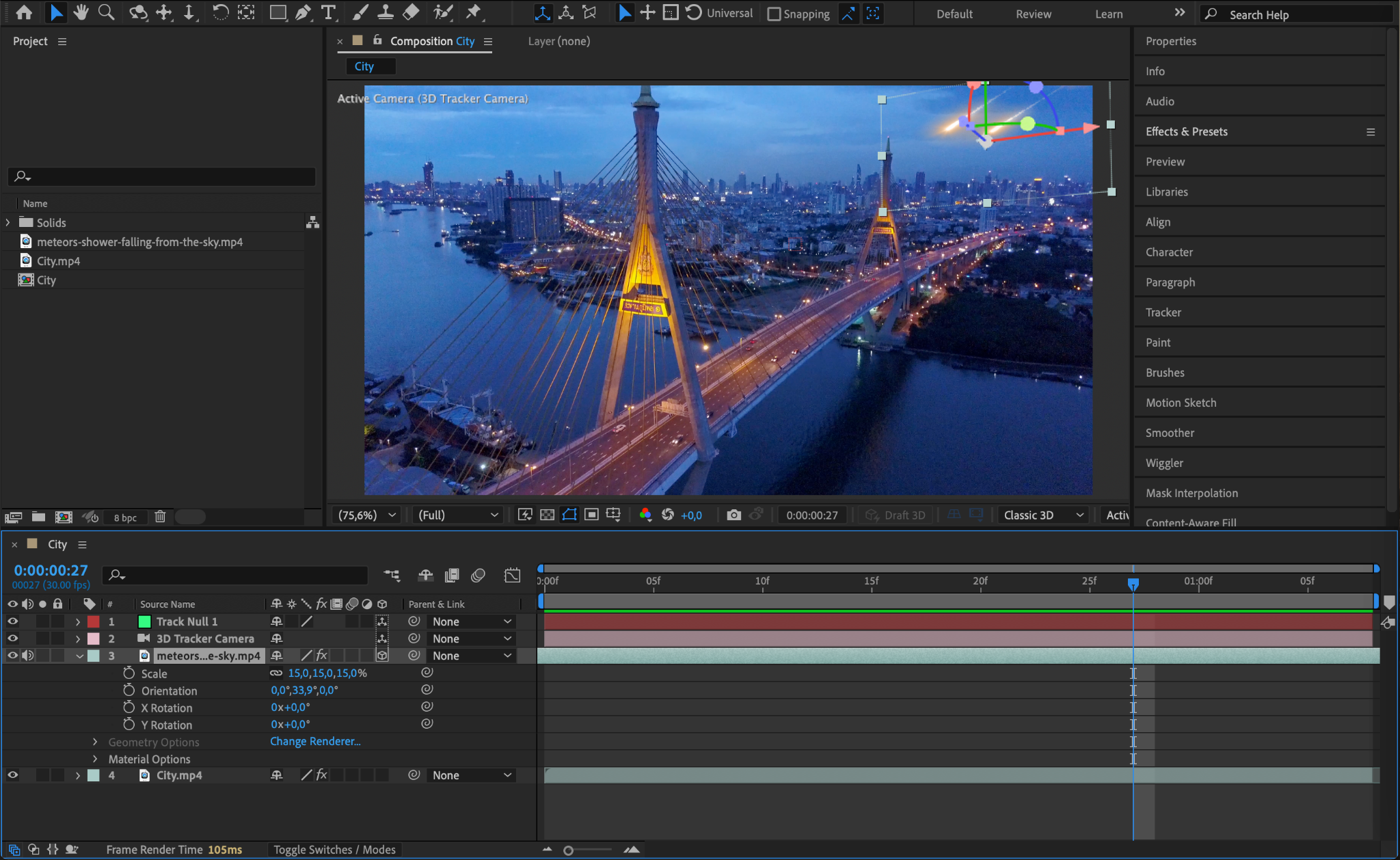Expand the Solids folder
This screenshot has height=860, width=1400.
tap(8, 222)
